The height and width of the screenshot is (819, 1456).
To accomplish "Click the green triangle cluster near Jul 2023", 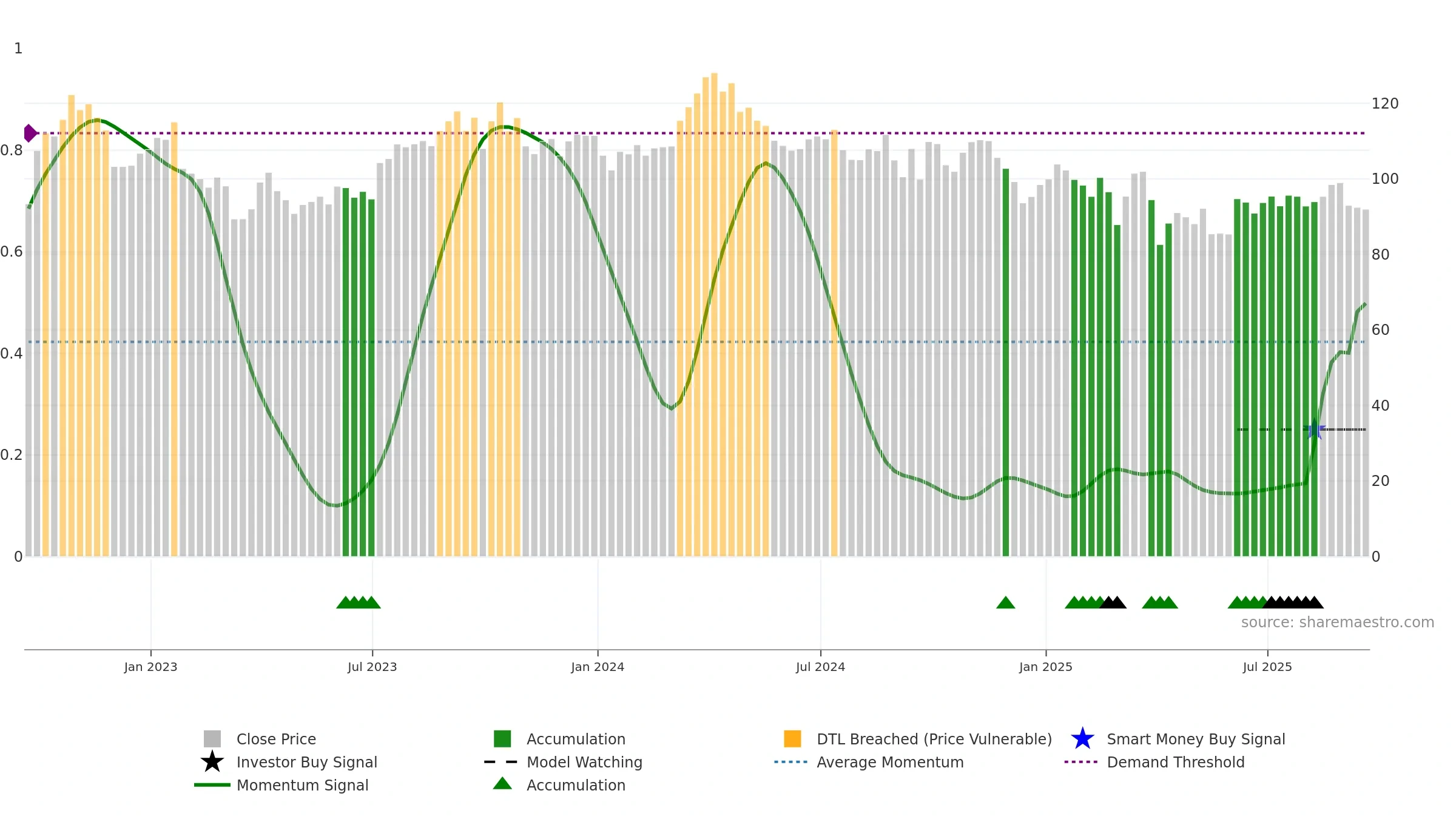I will (x=359, y=602).
